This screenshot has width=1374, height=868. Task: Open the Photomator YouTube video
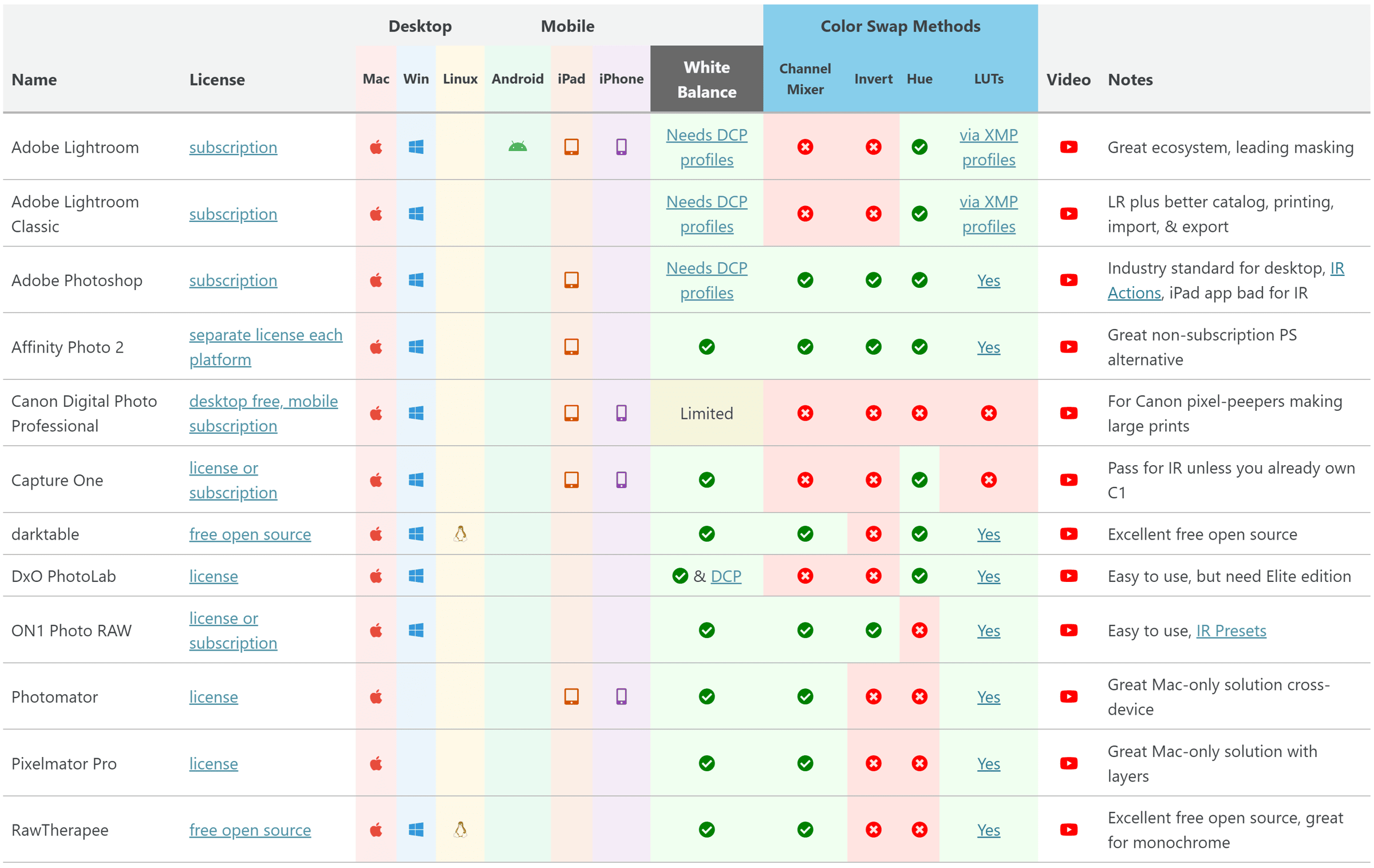point(1068,696)
